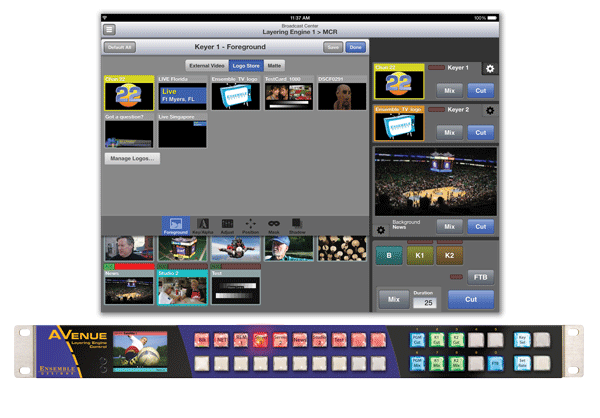
Task: Open Keyer 2 gear settings
Action: point(490,111)
